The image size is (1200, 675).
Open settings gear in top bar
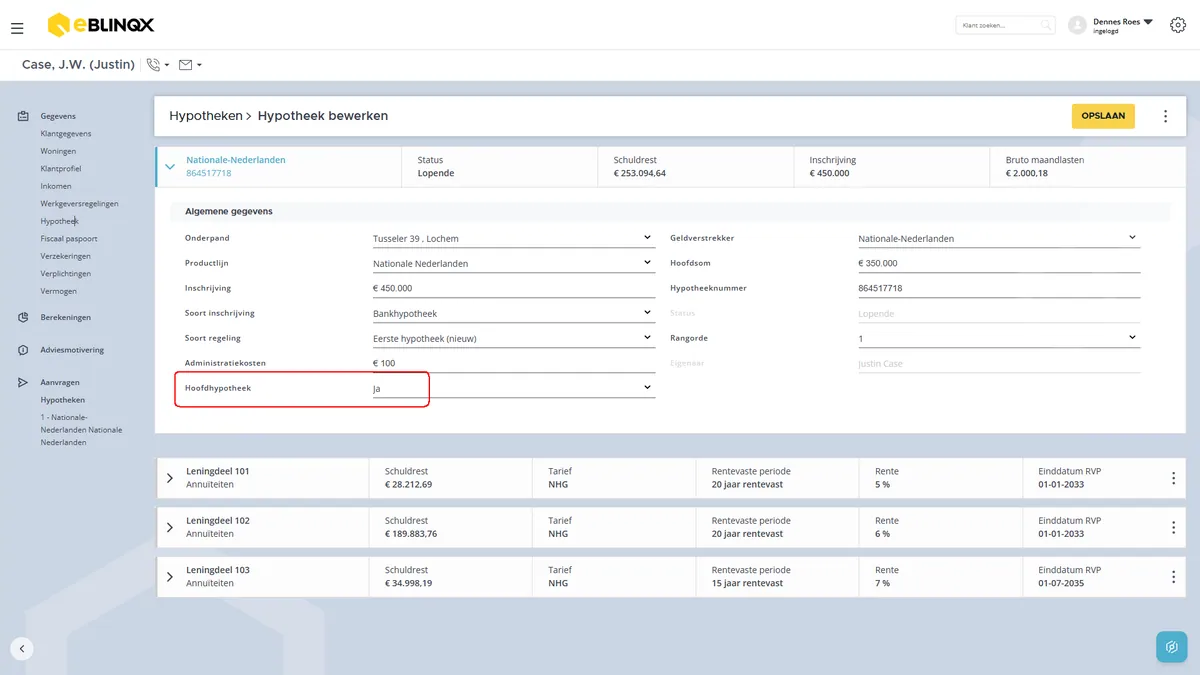(1177, 26)
